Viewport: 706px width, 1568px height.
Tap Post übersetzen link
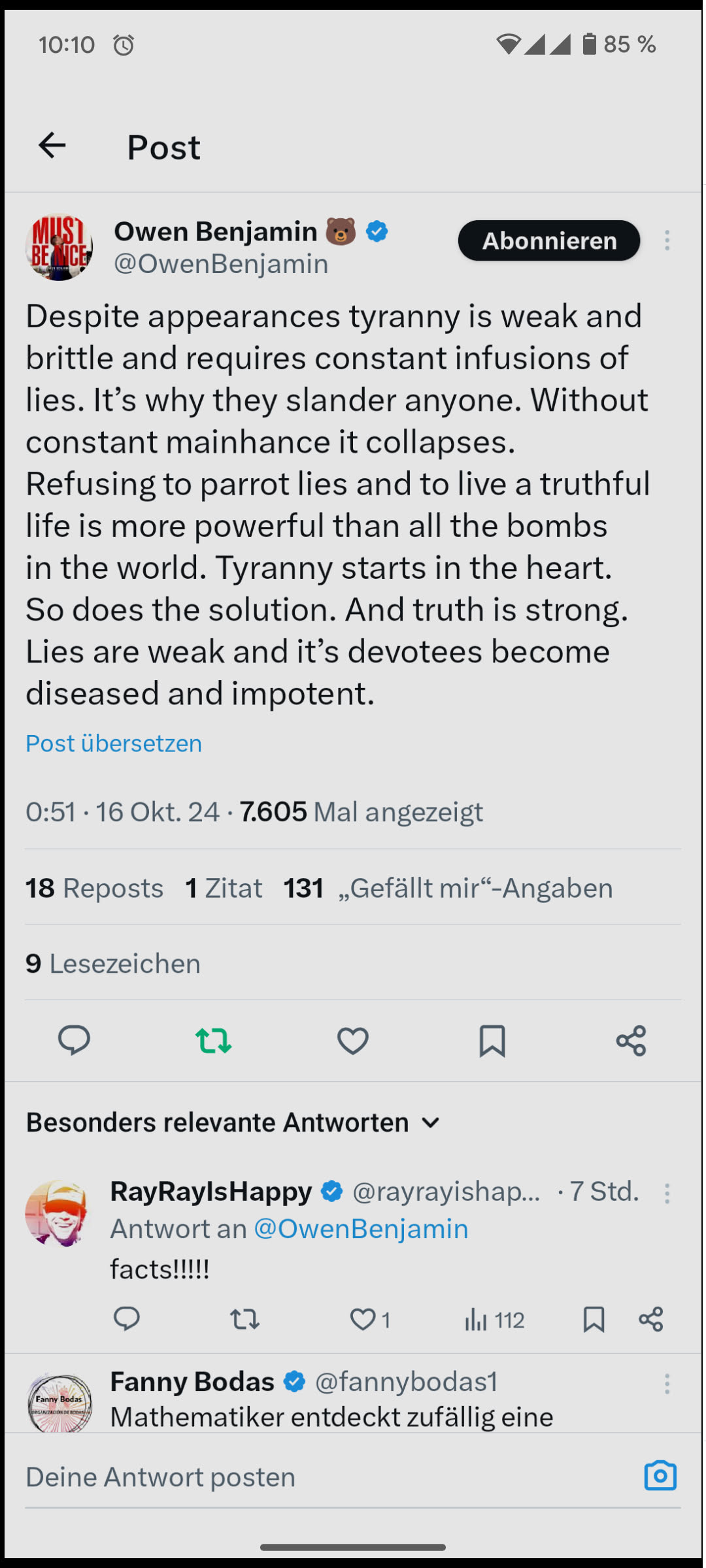coord(114,743)
